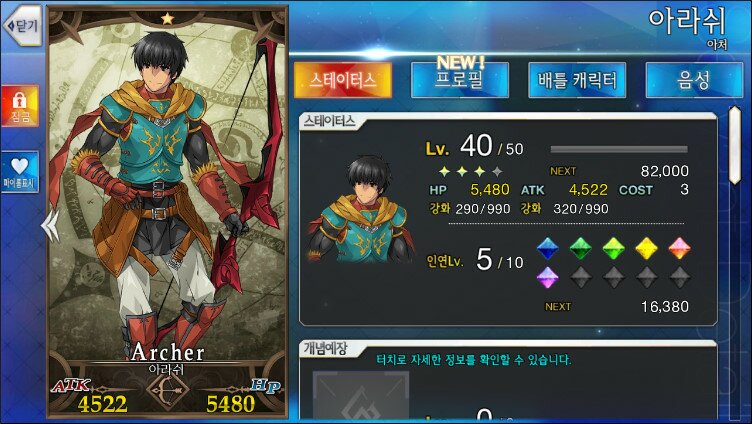This screenshot has width=752, height=424.
Task: Open the 음성 (Voice) tab
Action: point(694,80)
